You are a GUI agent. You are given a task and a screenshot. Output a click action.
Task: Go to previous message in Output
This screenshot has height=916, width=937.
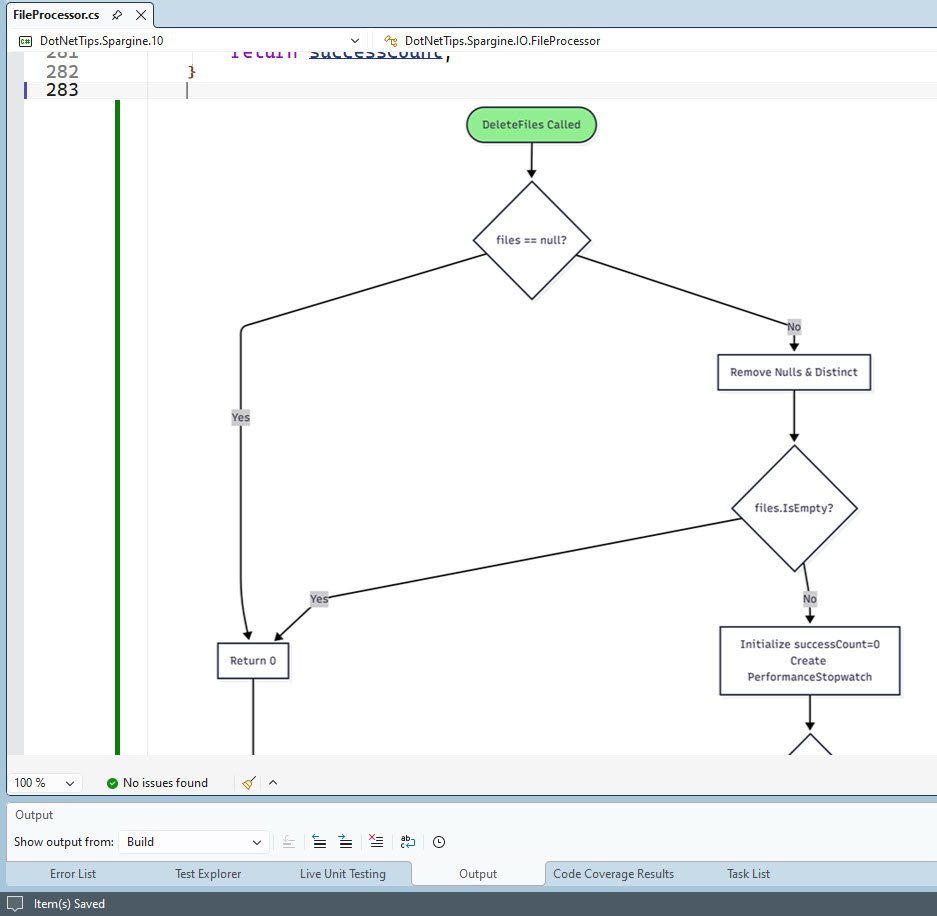pyautogui.click(x=319, y=842)
